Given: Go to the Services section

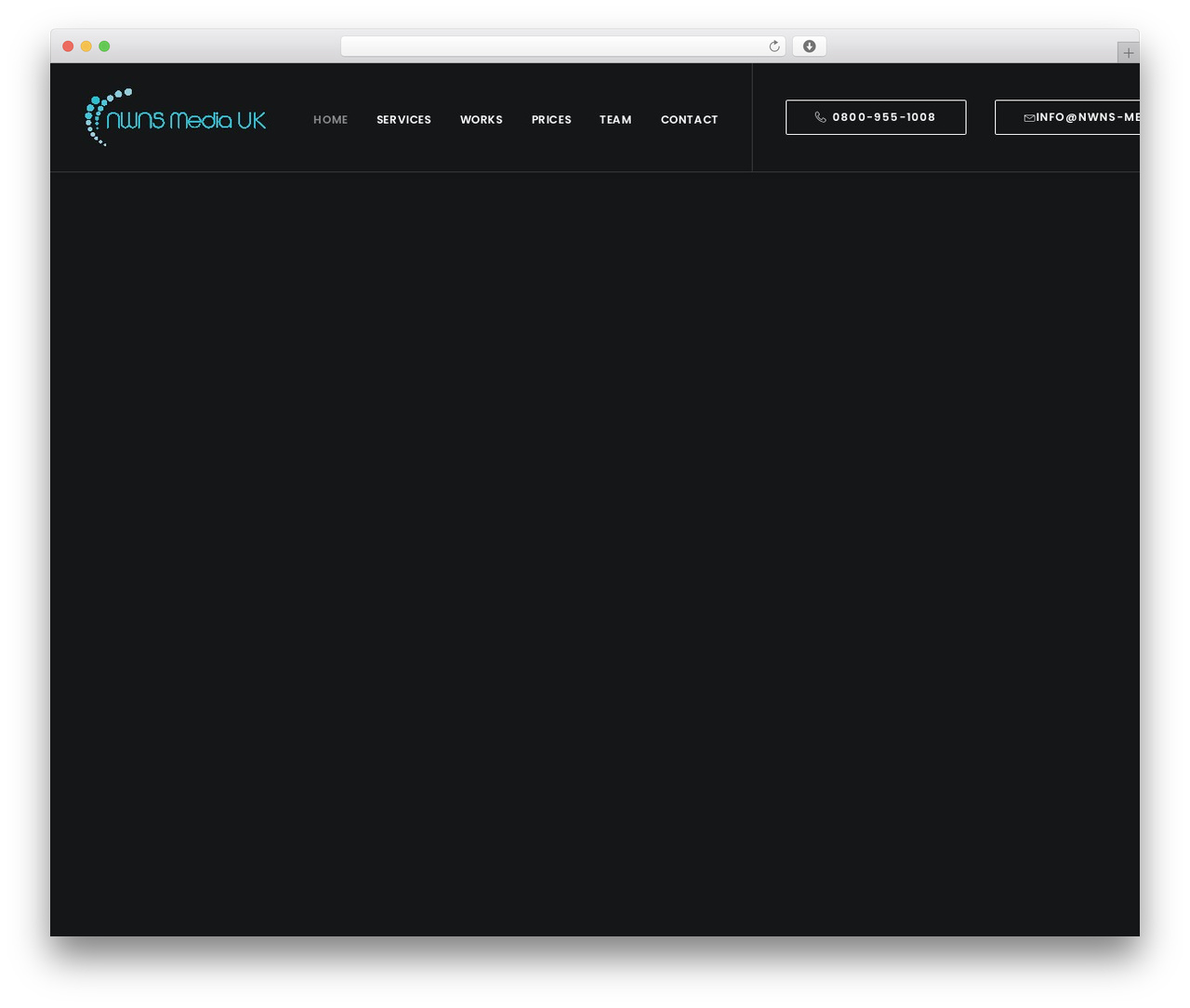Looking at the screenshot, I should pos(403,120).
